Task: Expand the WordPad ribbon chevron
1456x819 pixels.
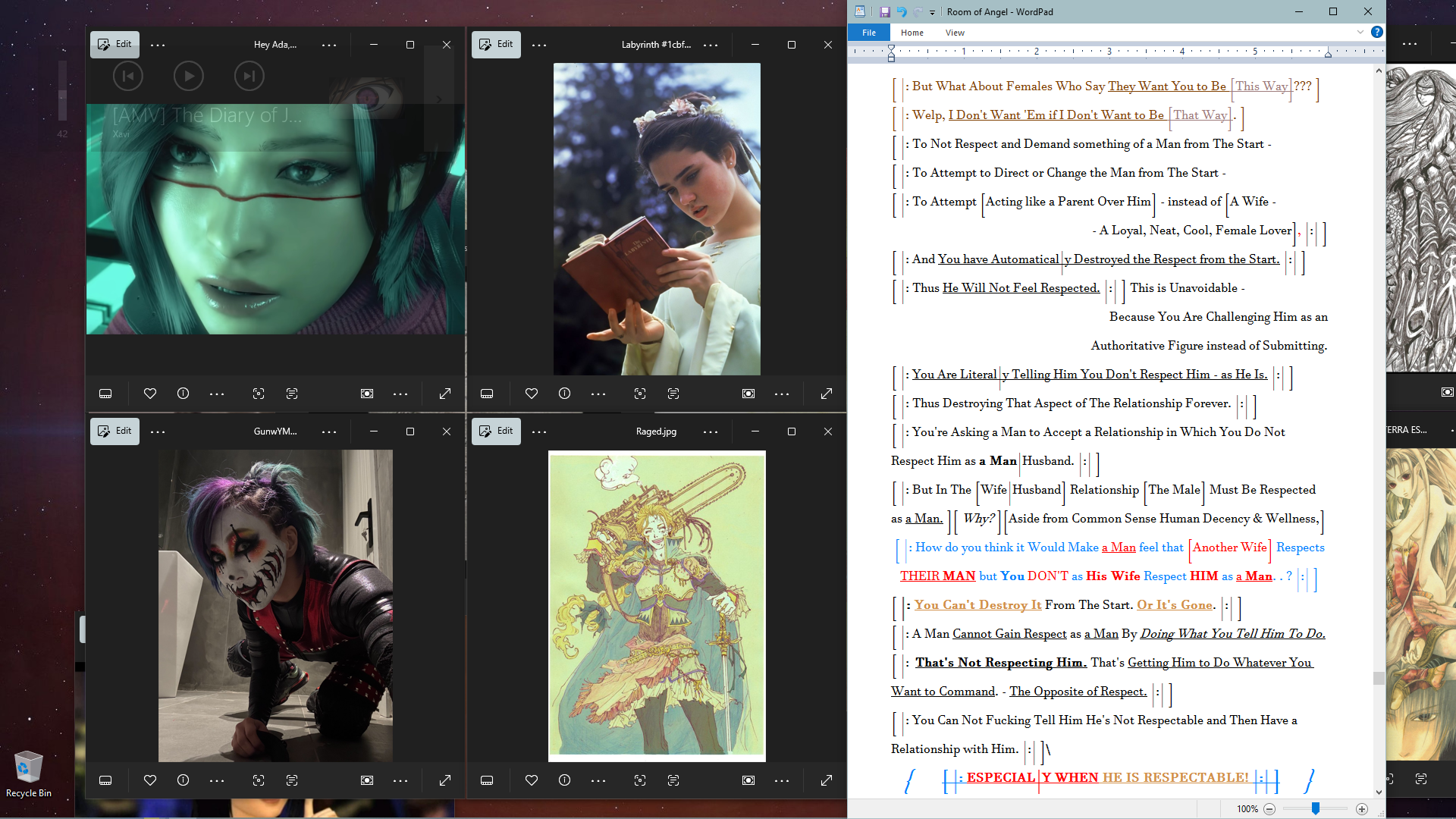Action: tap(1360, 32)
